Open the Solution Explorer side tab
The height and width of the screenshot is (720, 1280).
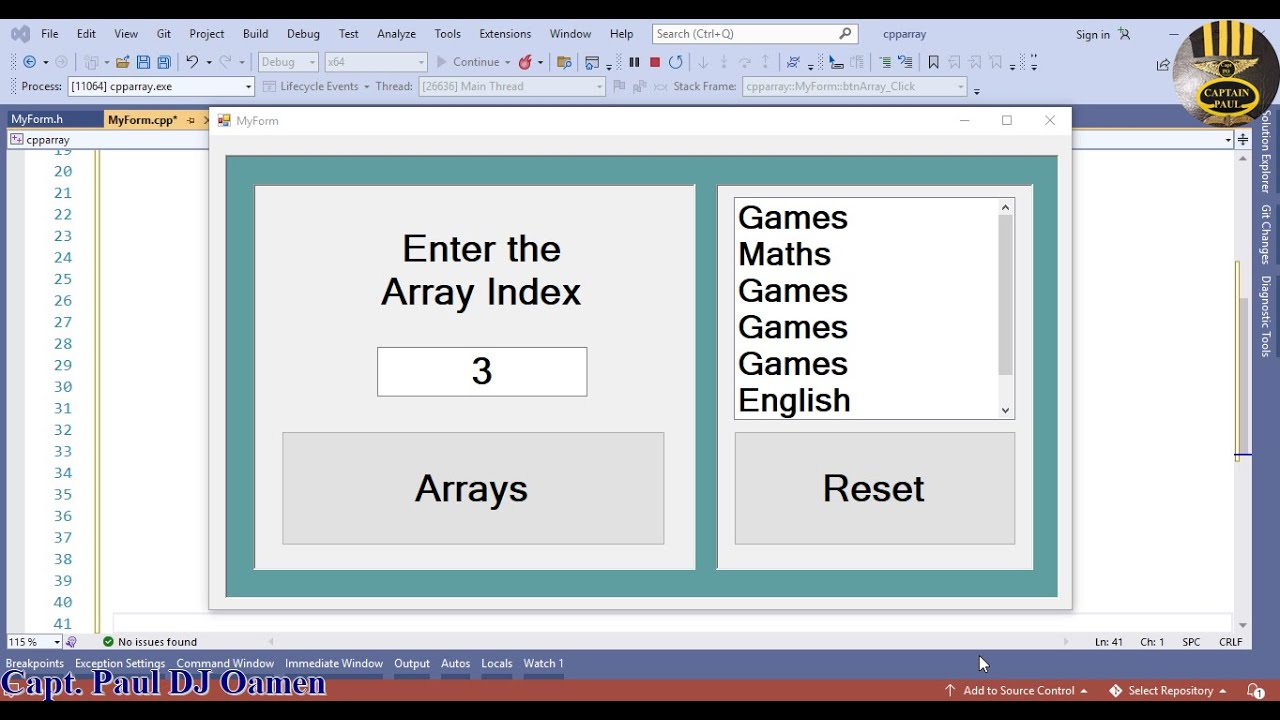[1265, 150]
